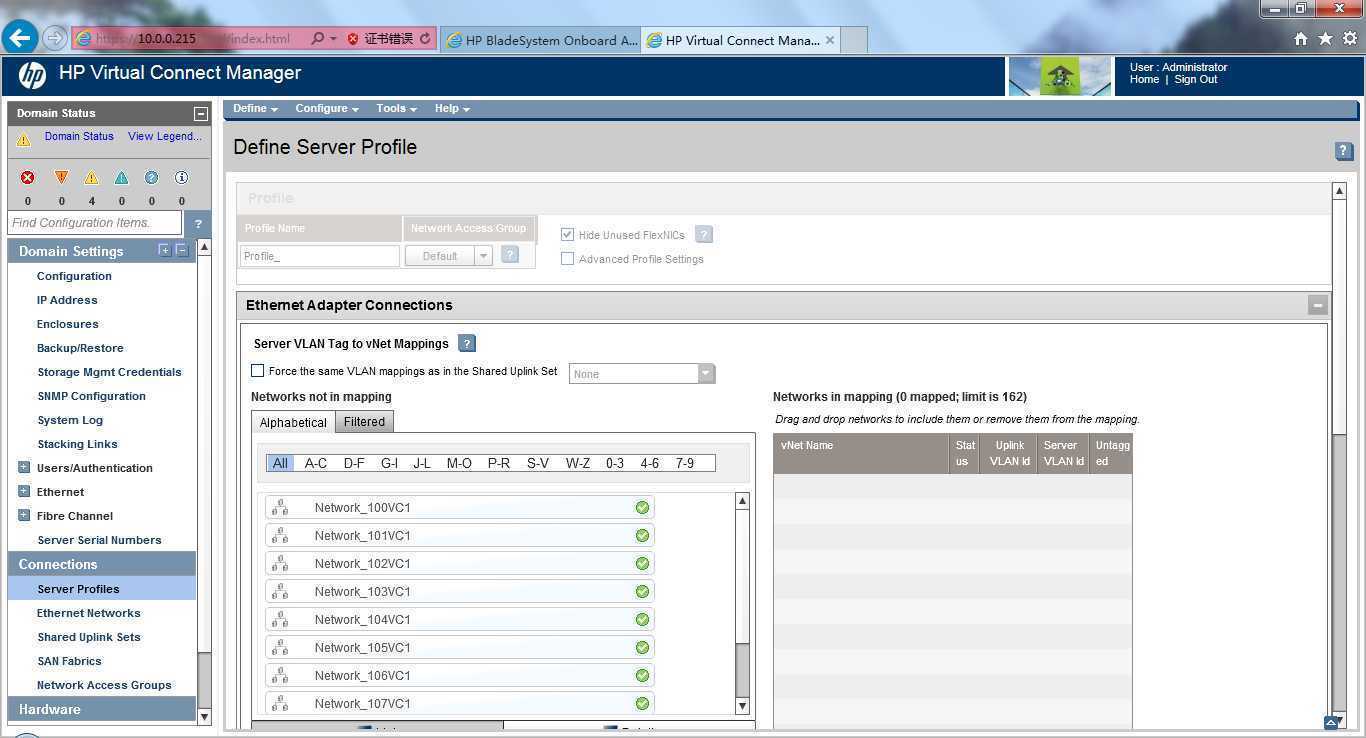Click the Find Configuration Items search box

tap(95, 223)
